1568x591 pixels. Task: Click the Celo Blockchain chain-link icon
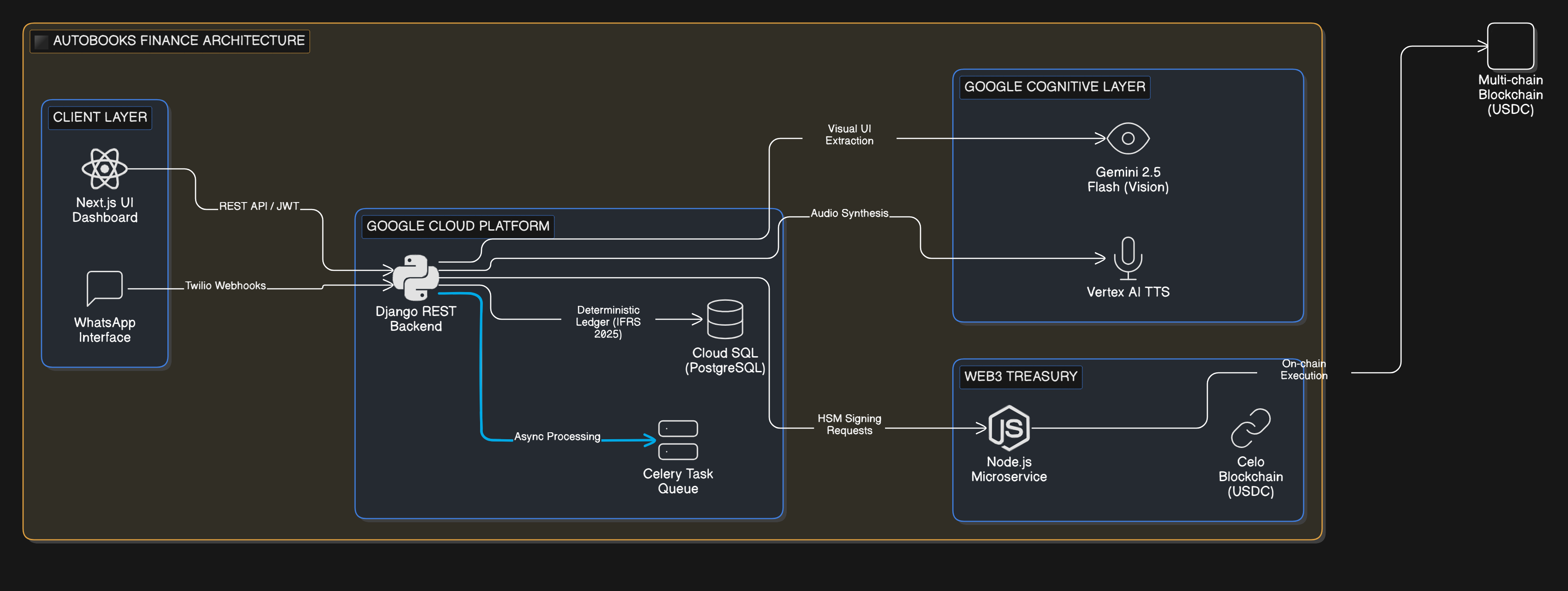1250,428
